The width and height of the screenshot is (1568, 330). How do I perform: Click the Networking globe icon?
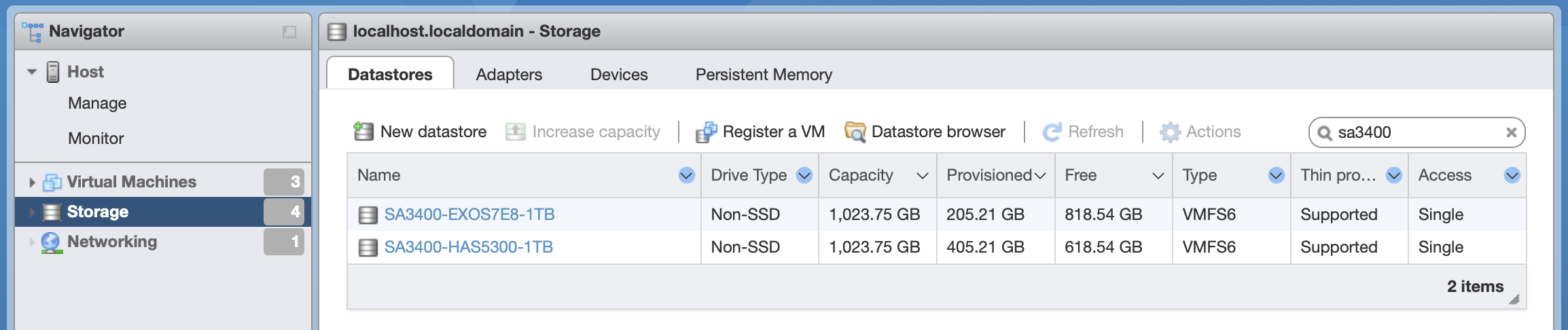click(51, 242)
